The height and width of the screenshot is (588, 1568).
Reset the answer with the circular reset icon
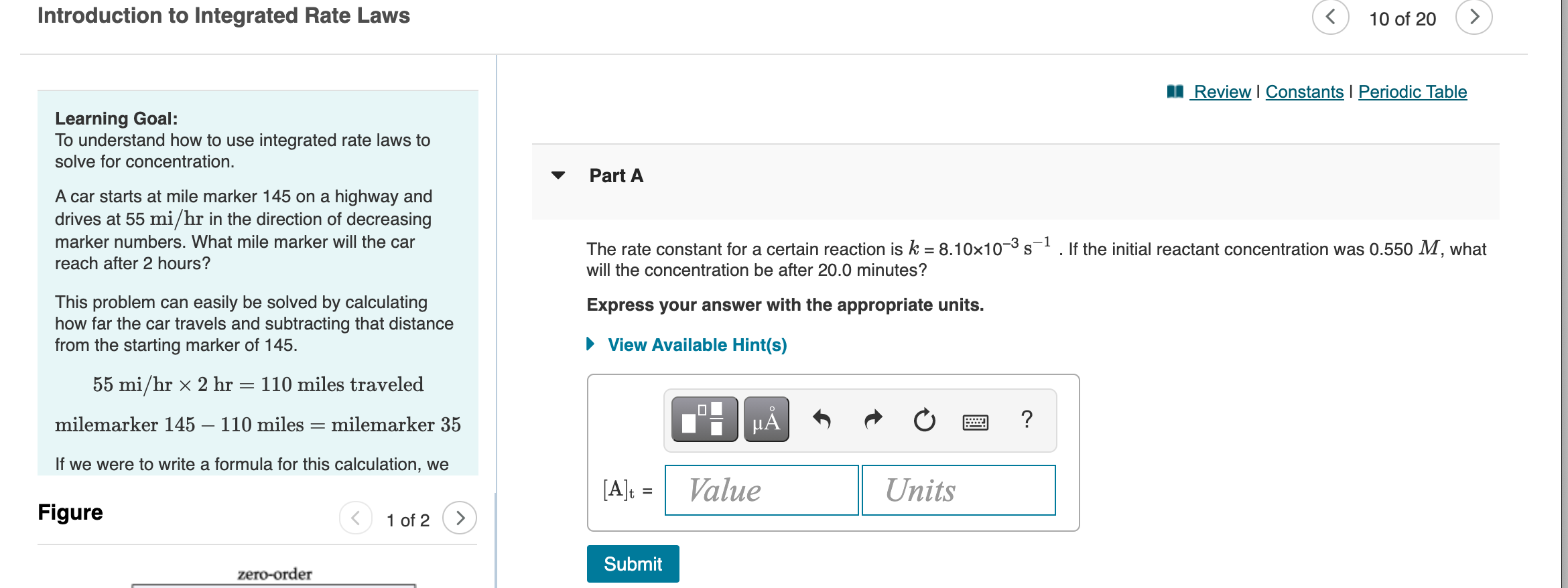click(x=924, y=420)
